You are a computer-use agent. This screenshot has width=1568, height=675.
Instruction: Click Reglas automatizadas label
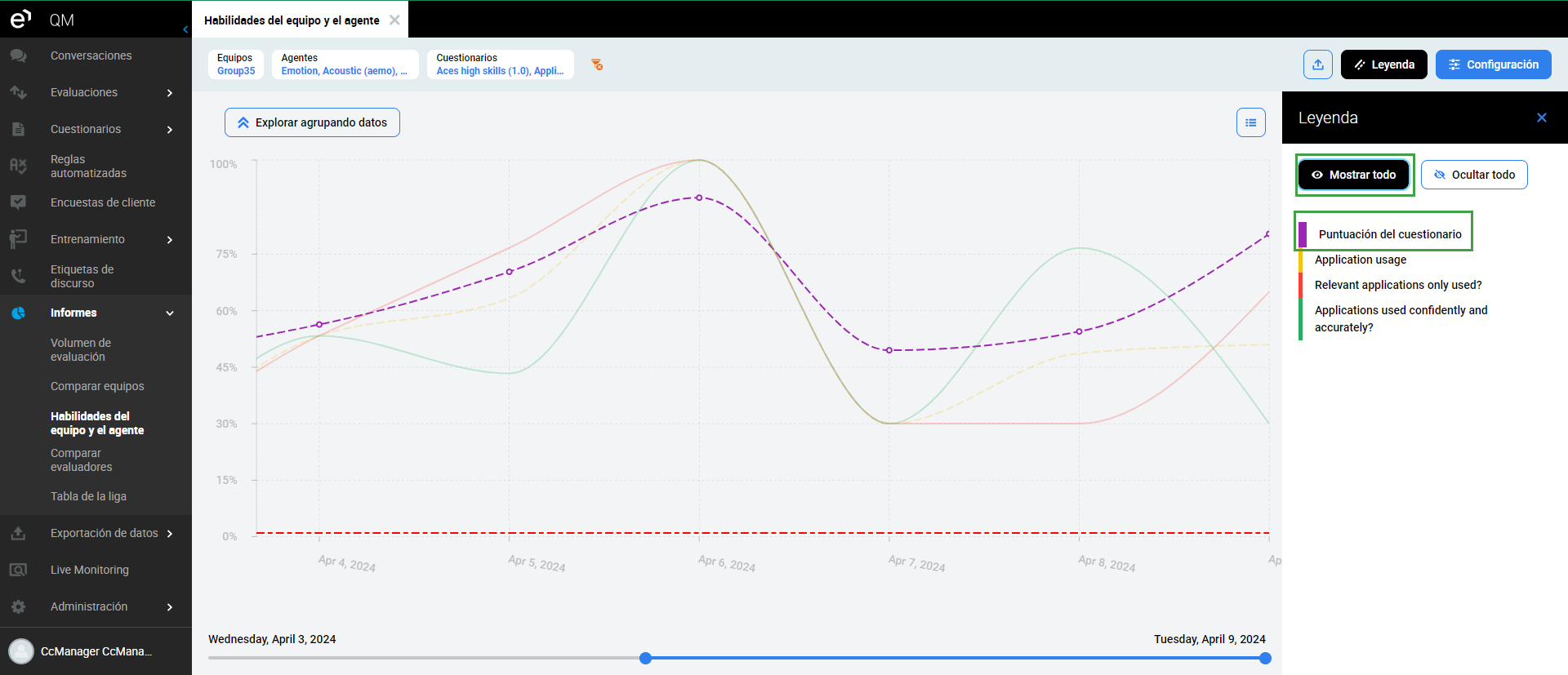(x=88, y=166)
